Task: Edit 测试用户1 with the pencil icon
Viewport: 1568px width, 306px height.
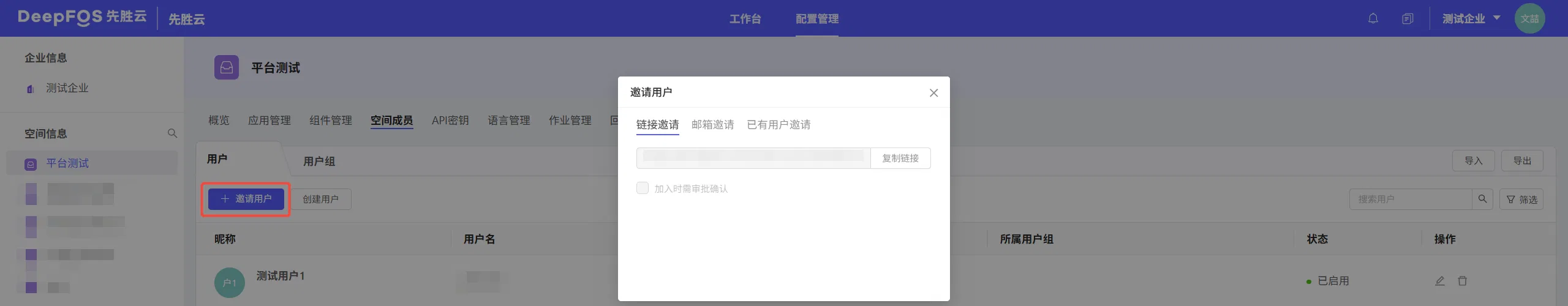Action: [x=1439, y=281]
